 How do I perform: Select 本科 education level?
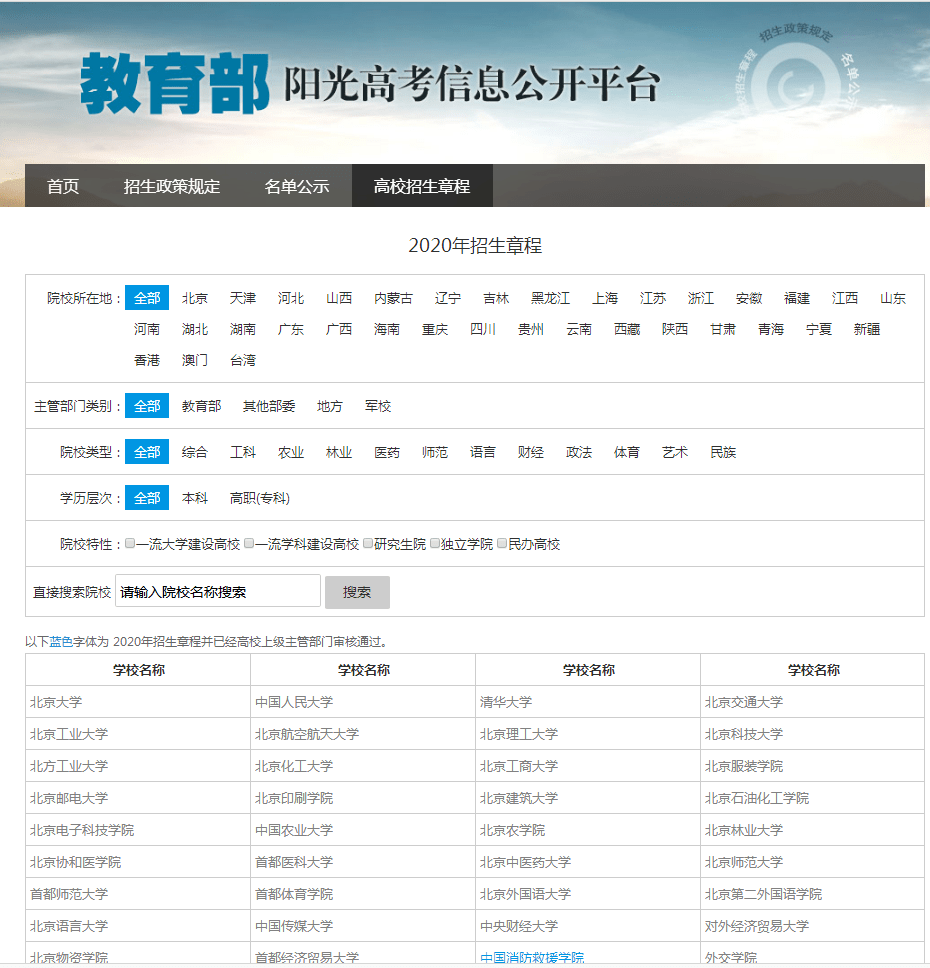pyautogui.click(x=195, y=498)
